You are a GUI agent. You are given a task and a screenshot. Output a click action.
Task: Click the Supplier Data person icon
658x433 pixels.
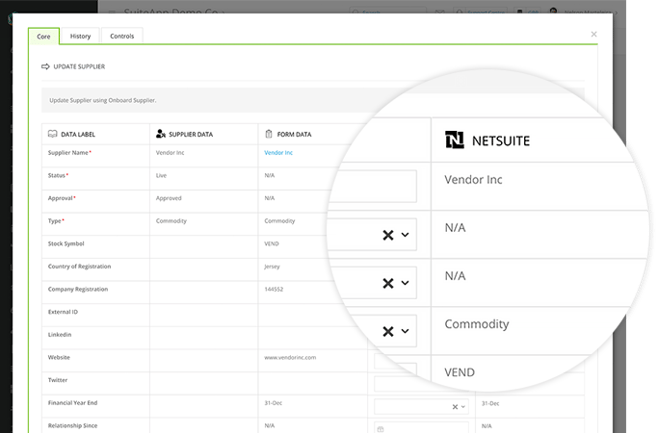click(160, 133)
